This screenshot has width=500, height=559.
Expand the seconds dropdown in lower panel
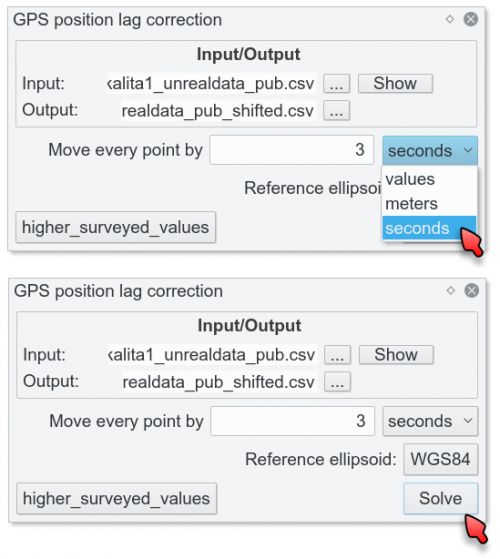pos(430,421)
